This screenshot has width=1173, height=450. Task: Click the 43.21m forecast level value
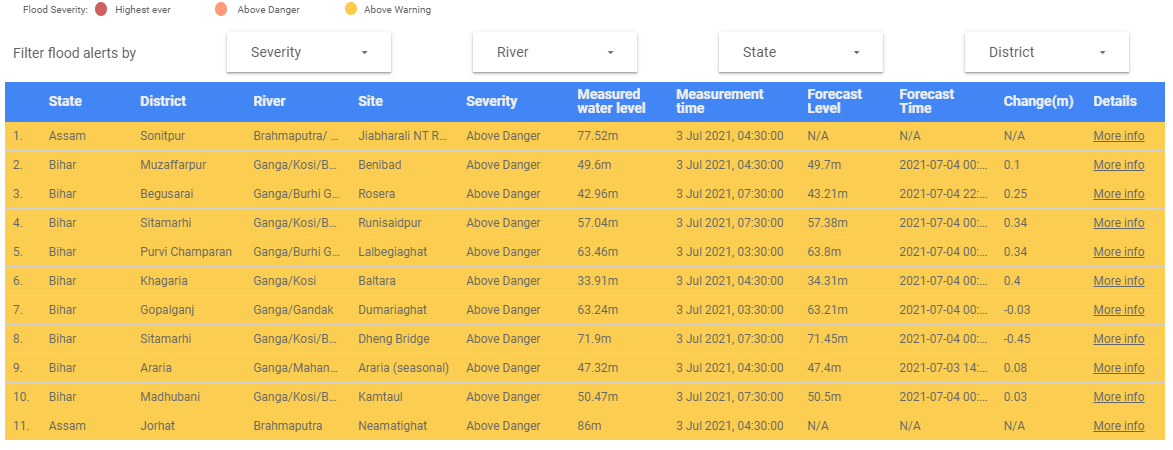827,194
